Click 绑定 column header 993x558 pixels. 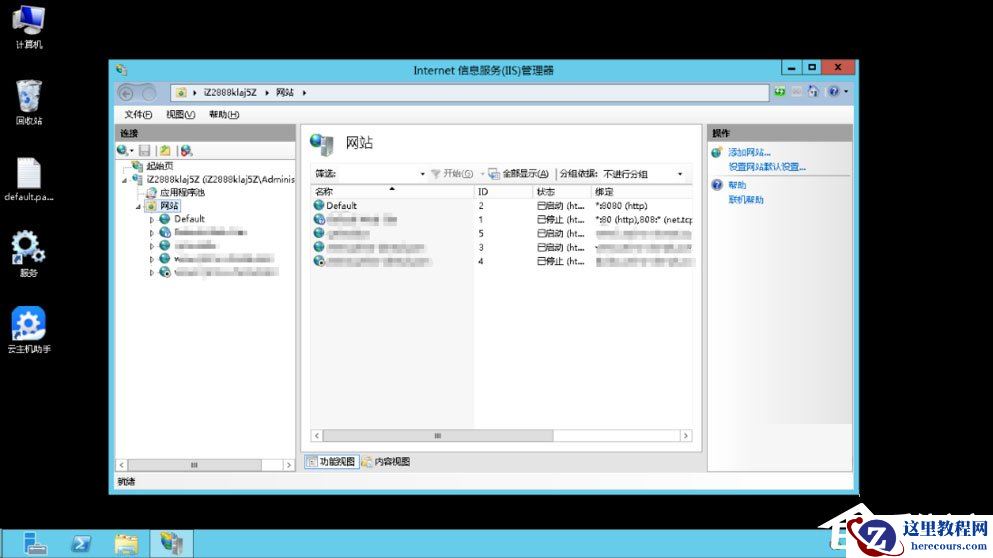[642, 191]
